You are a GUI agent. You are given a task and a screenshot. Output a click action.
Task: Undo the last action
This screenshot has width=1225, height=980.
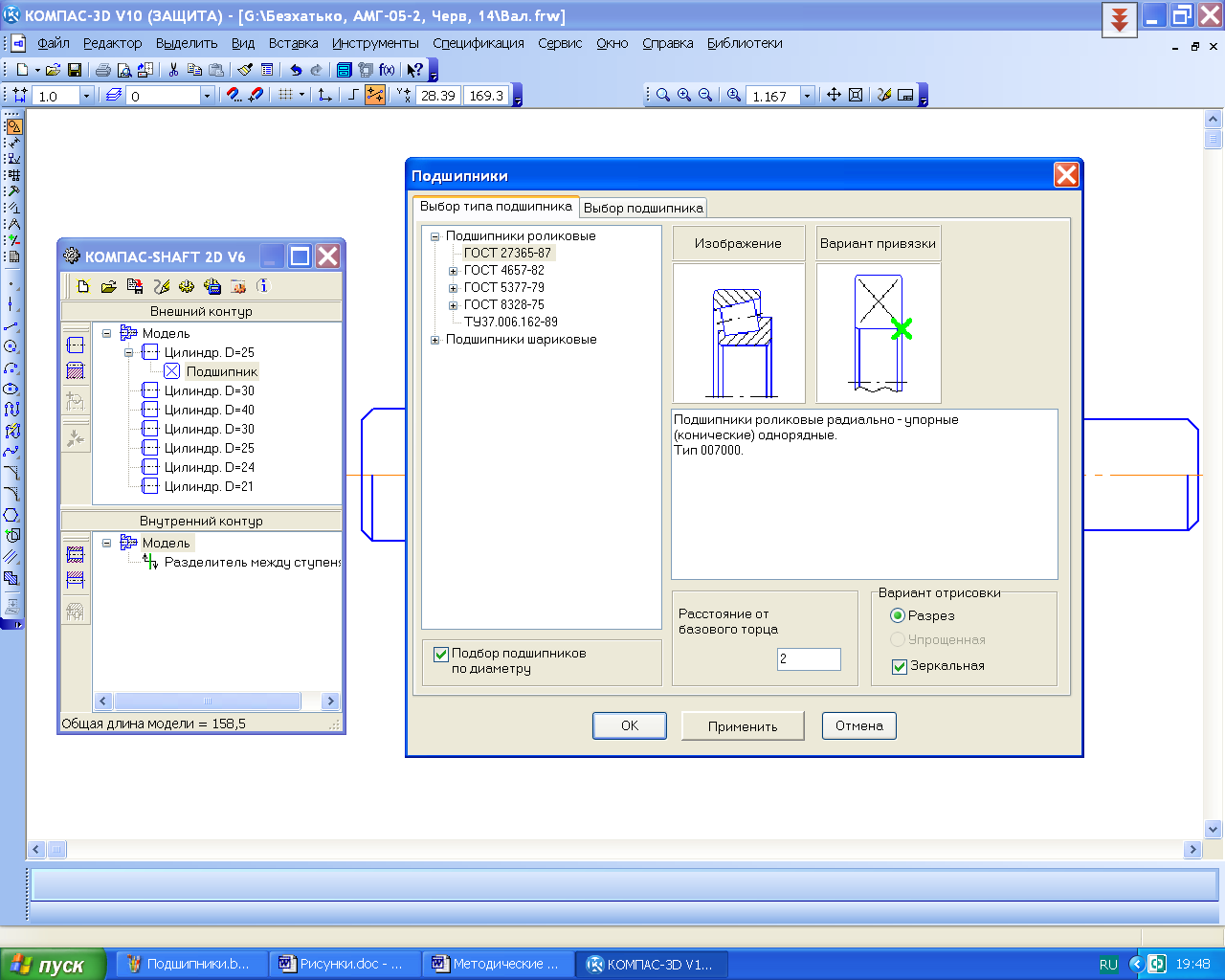coord(296,70)
